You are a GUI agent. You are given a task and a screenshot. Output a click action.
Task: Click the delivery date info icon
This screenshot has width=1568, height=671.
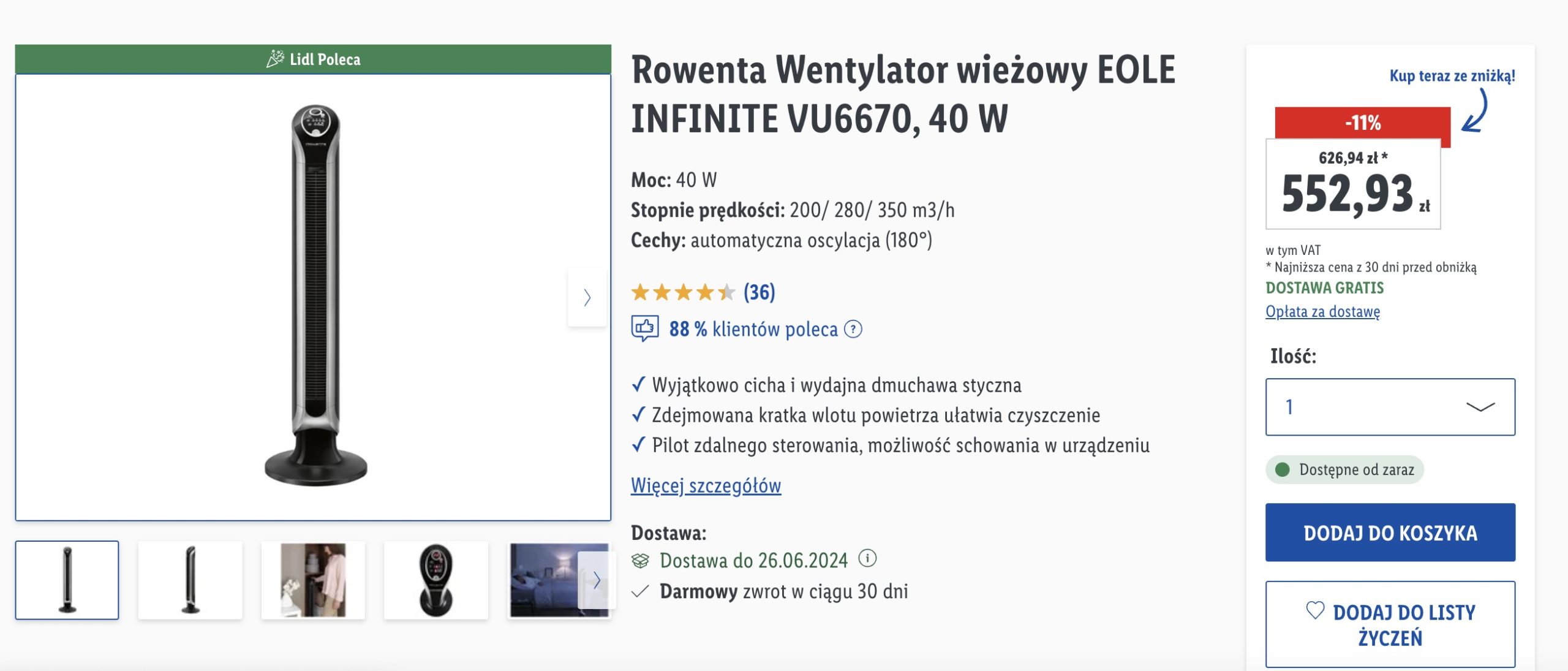[x=867, y=558]
